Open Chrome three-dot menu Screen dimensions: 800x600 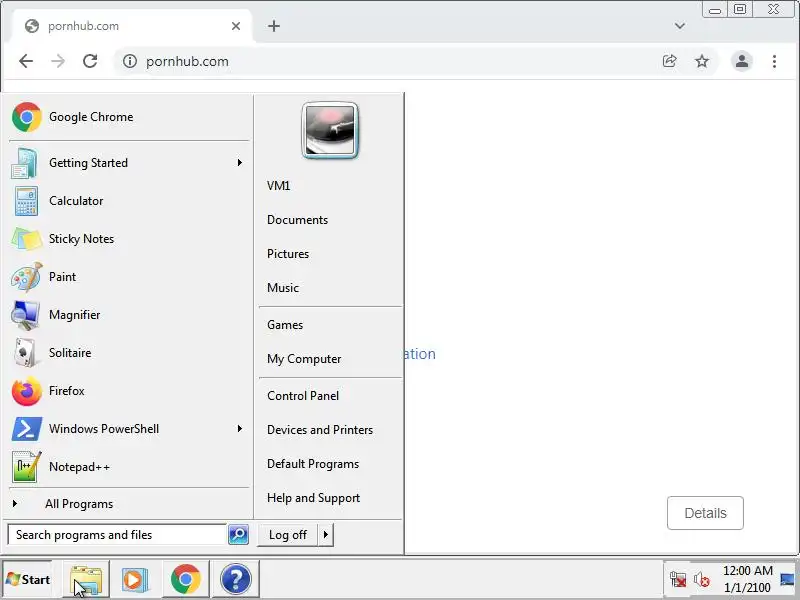(x=774, y=61)
